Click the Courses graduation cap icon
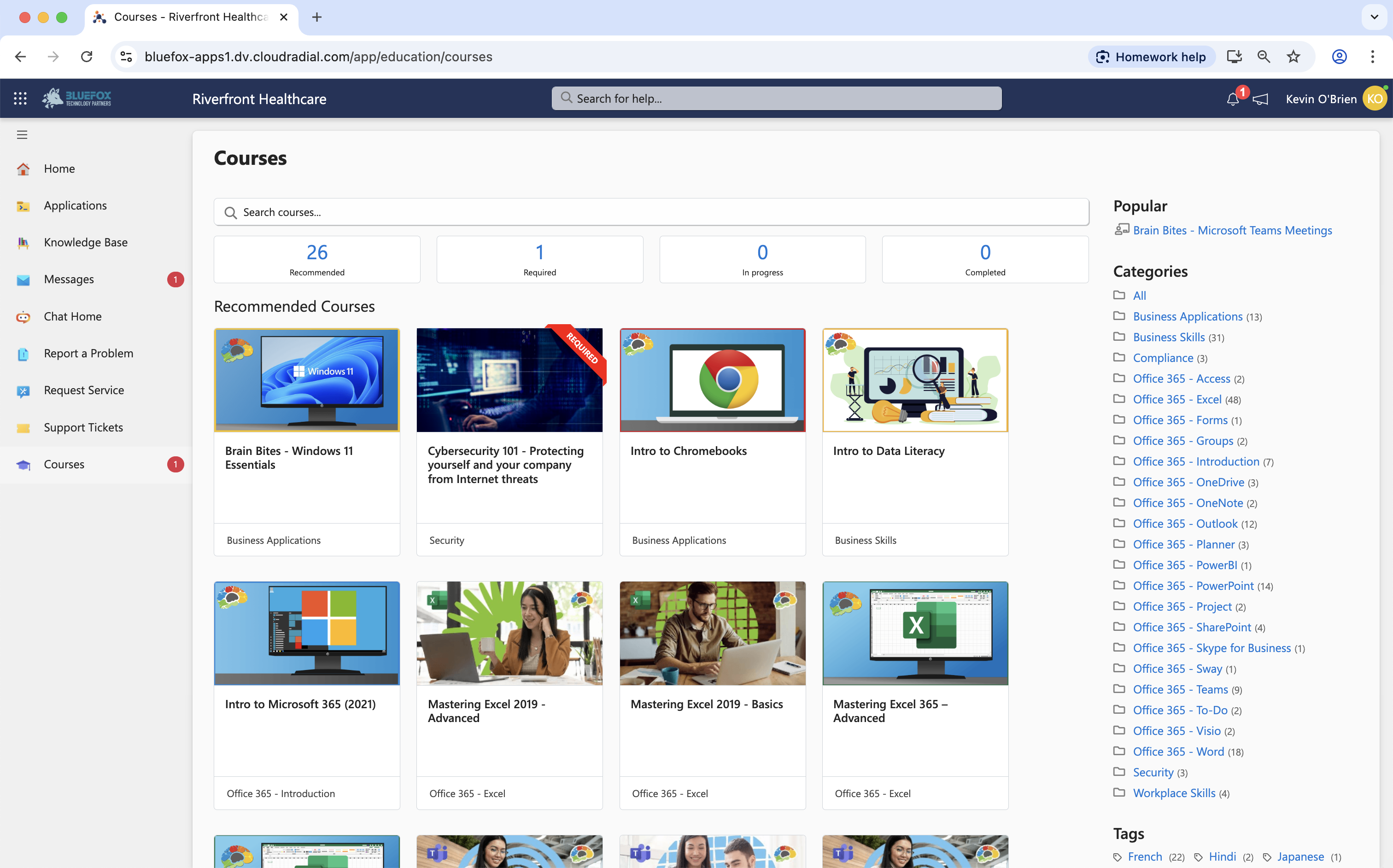1393x868 pixels. [23, 465]
